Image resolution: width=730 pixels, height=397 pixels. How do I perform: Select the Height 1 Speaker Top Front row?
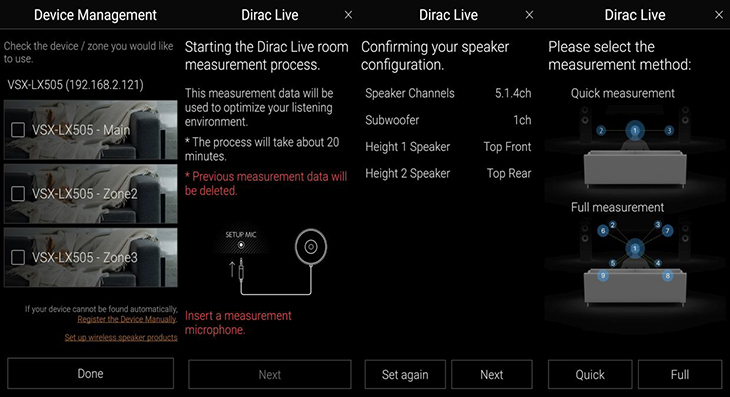pos(448,147)
